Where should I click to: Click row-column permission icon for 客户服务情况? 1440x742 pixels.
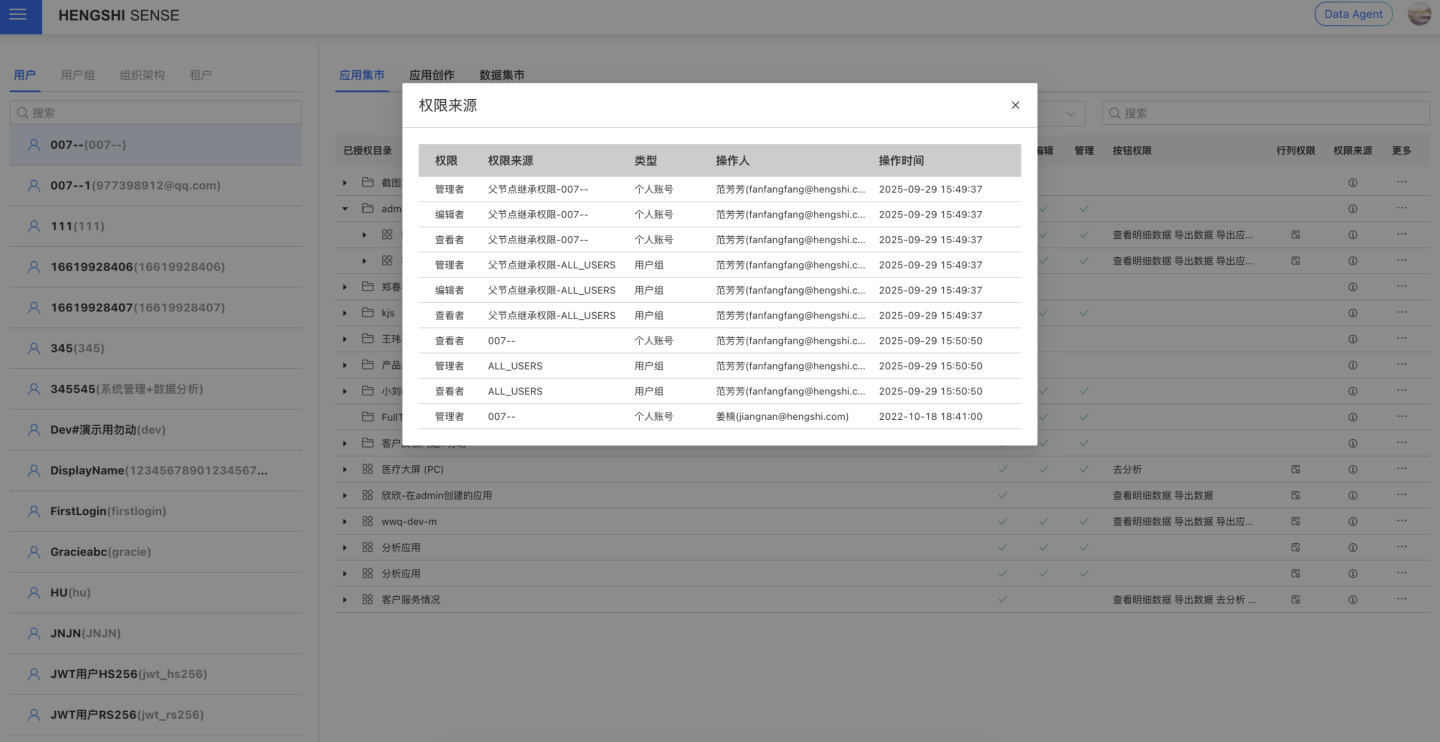pyautogui.click(x=1295, y=599)
